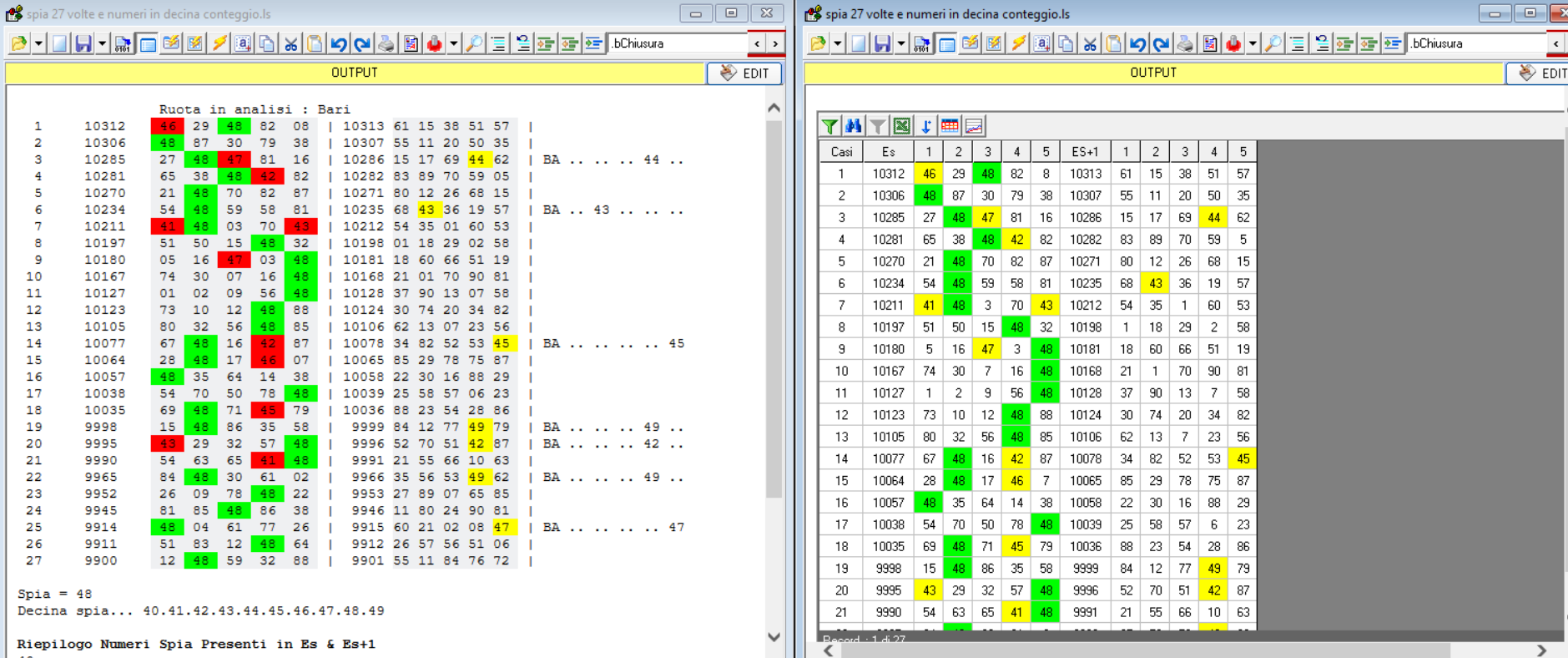Click the next '>' arrow beside .bChiusura, left window
Screen dimensions: 1568x658
pyautogui.click(x=776, y=43)
